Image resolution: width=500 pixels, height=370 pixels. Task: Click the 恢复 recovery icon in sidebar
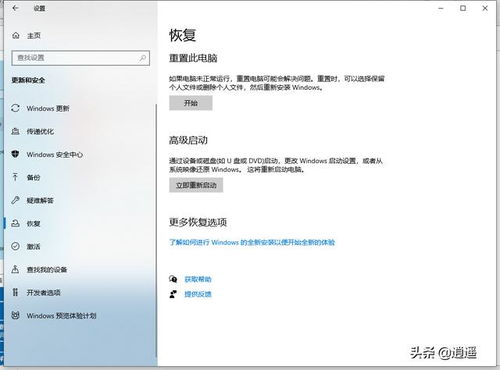pyautogui.click(x=15, y=223)
